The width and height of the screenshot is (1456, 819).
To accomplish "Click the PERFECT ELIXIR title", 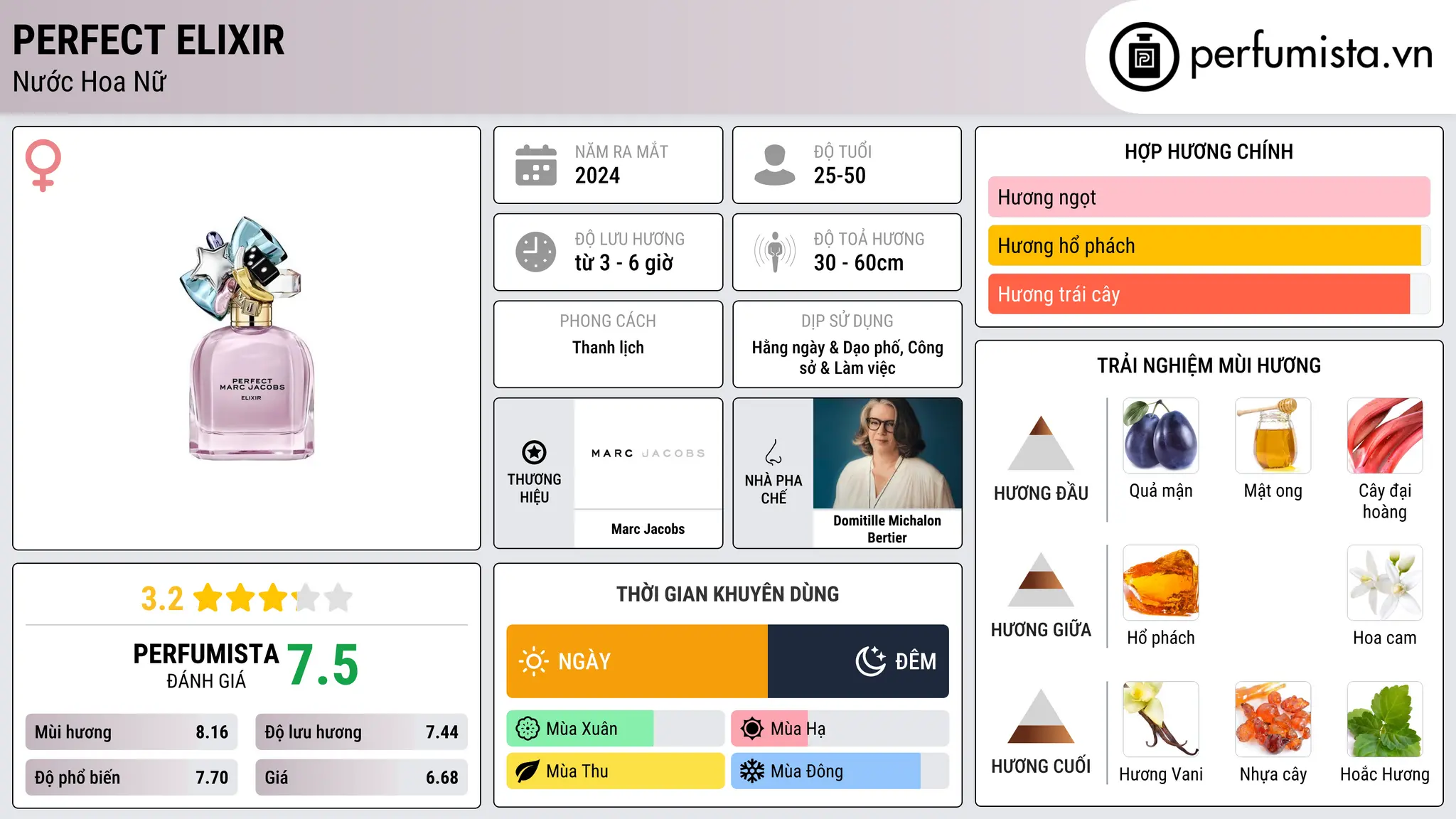I will point(149,40).
